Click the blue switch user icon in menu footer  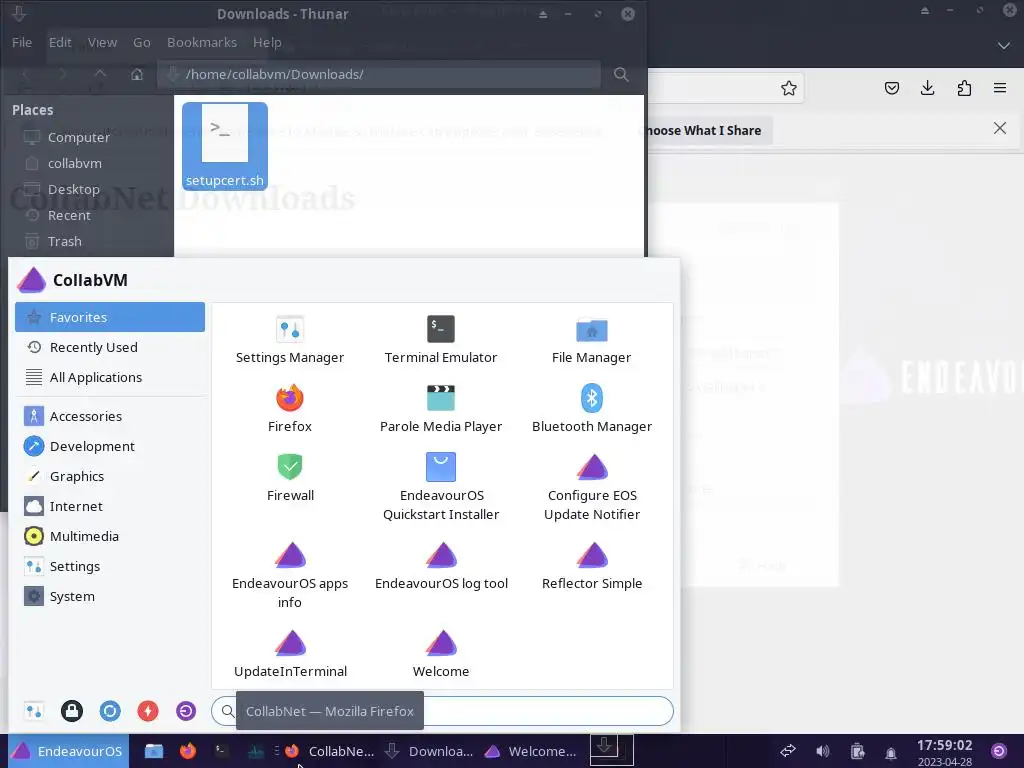110,711
